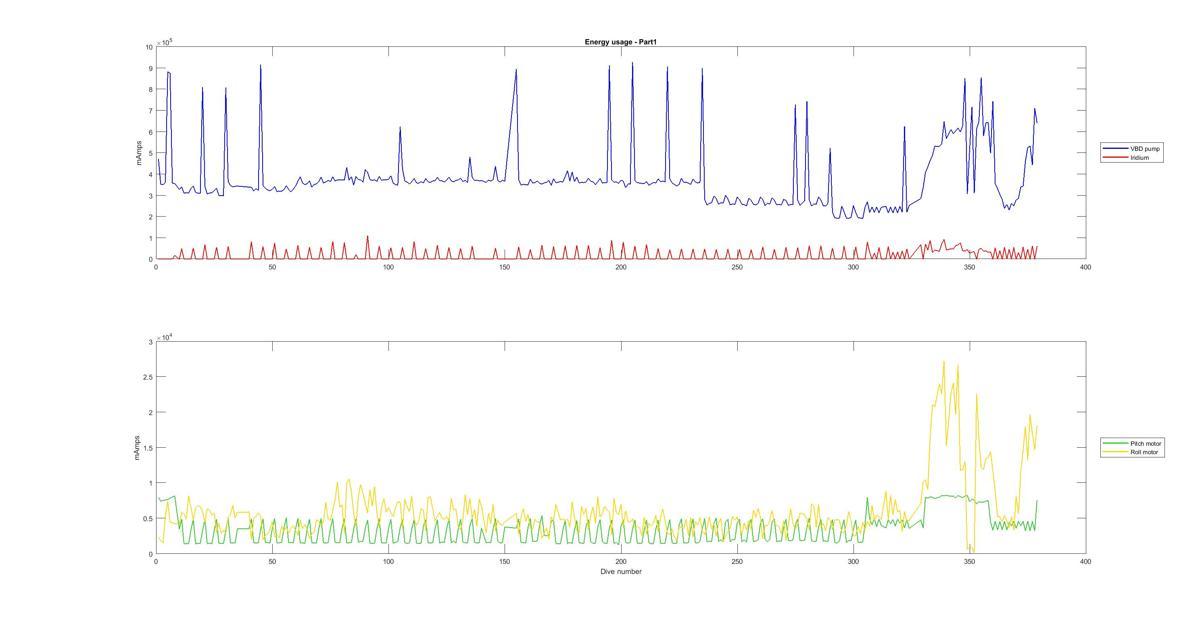Click tick label 250 under the upper plot
1200x622 pixels.
[x=737, y=267]
